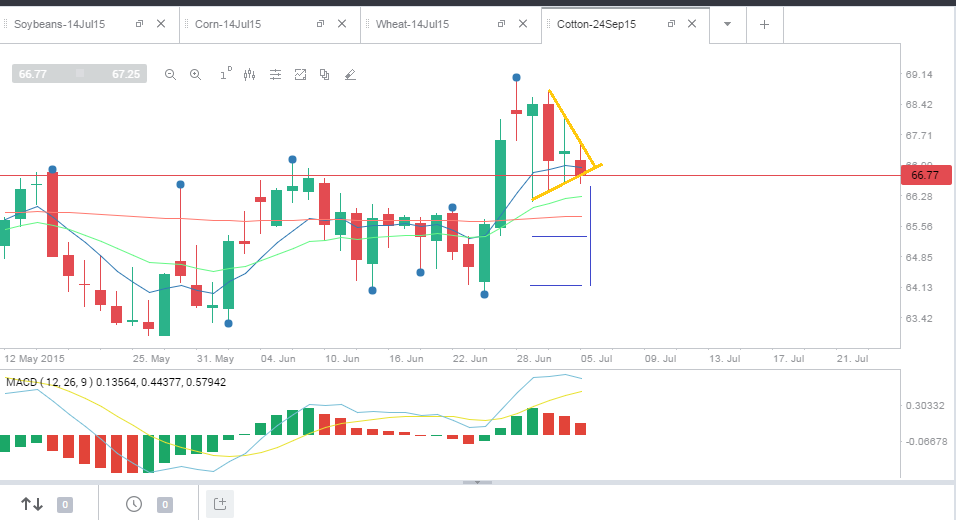The height and width of the screenshot is (520, 956).
Task: Click the 67.25 buy price
Action: (x=126, y=74)
